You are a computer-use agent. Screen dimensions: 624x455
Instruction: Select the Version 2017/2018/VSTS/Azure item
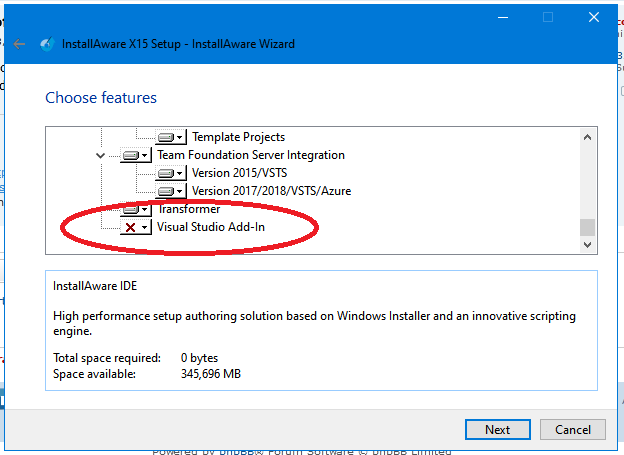pos(271,191)
